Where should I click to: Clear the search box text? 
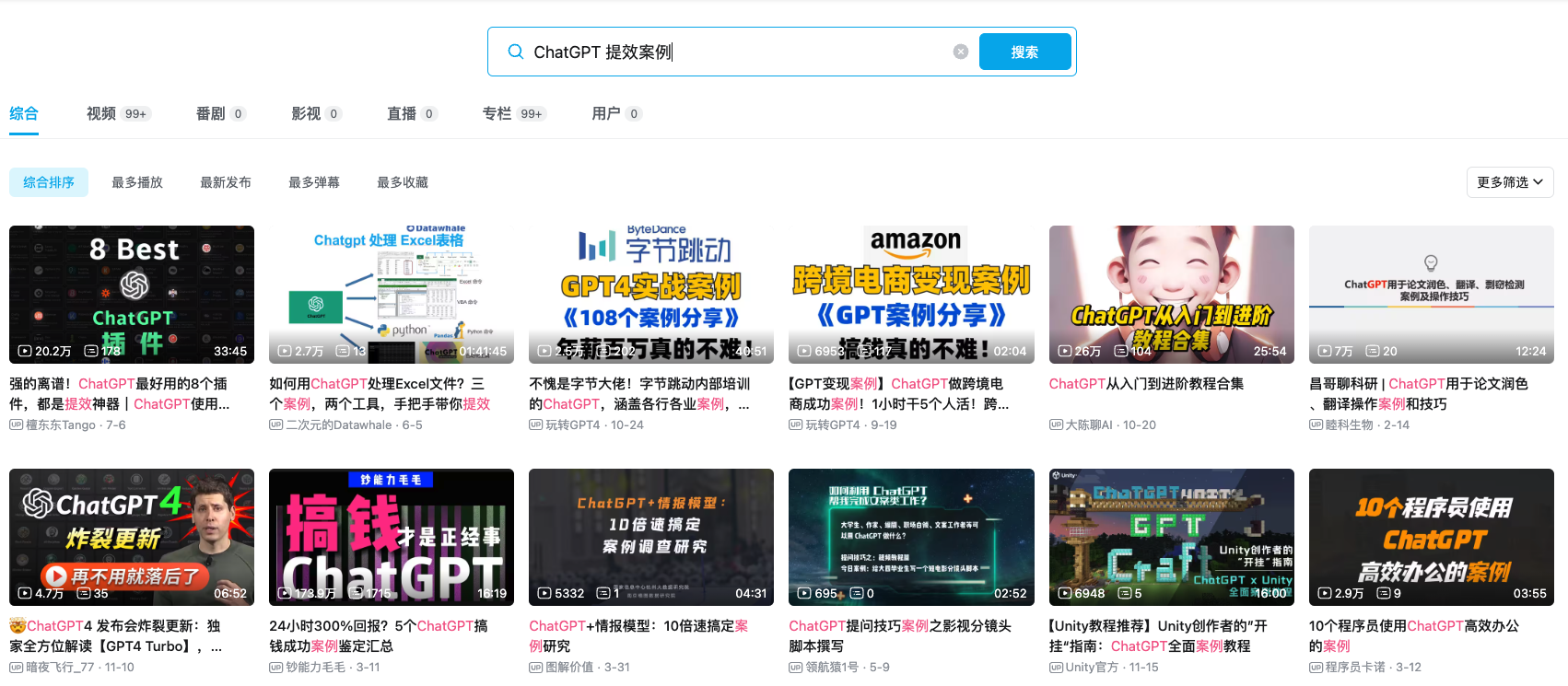[x=961, y=52]
